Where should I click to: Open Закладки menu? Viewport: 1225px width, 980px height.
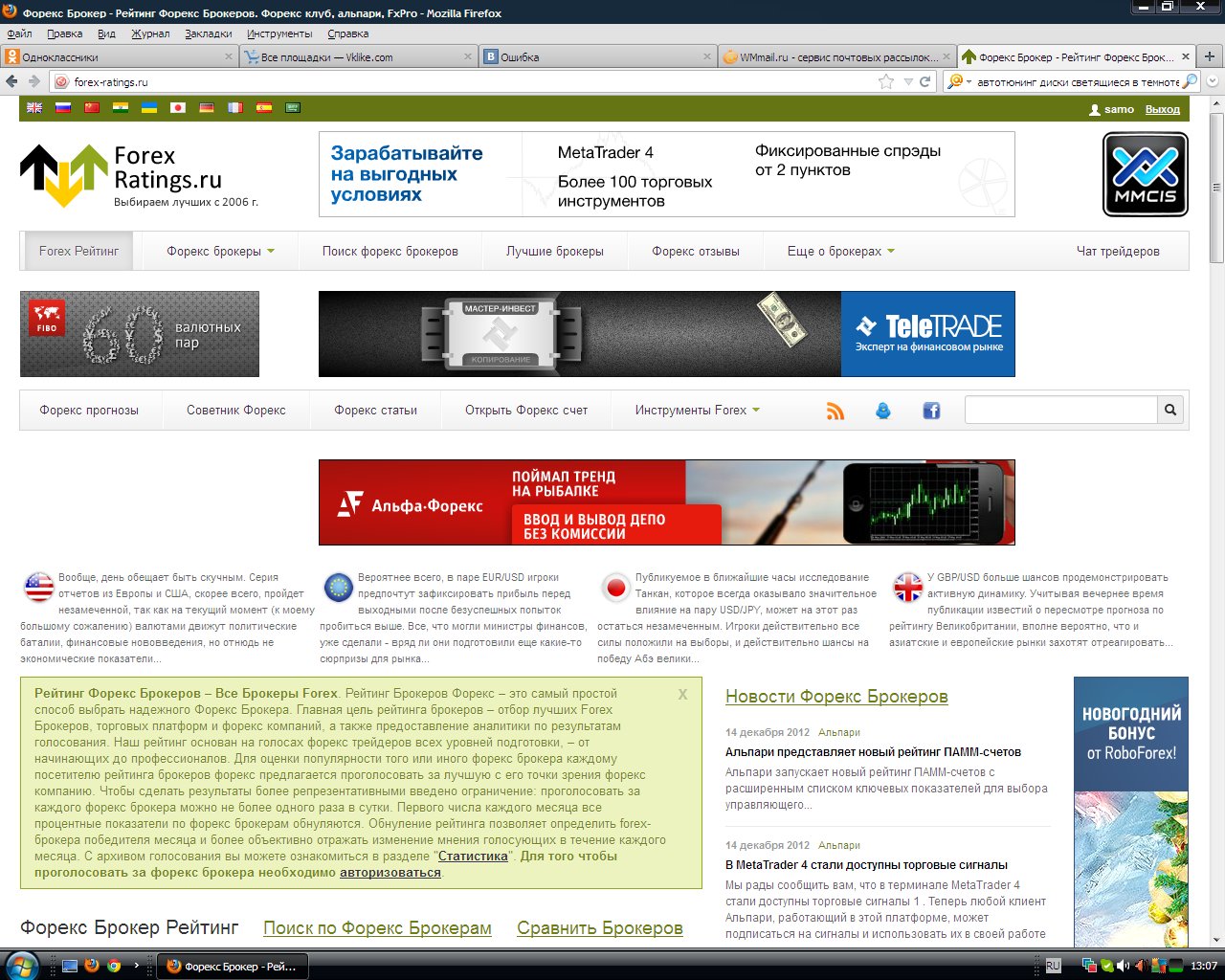209,33
